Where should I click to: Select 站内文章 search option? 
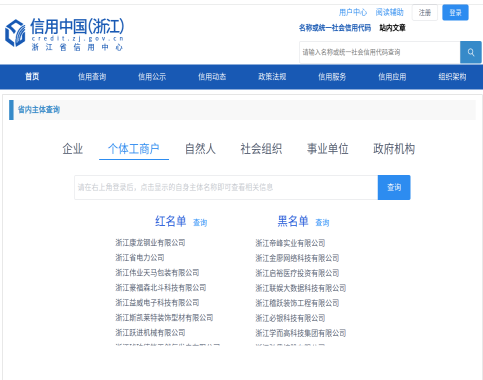tap(392, 28)
